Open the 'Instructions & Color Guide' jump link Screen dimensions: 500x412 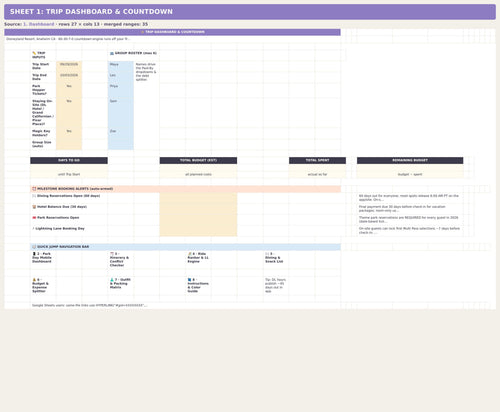(x=198, y=285)
